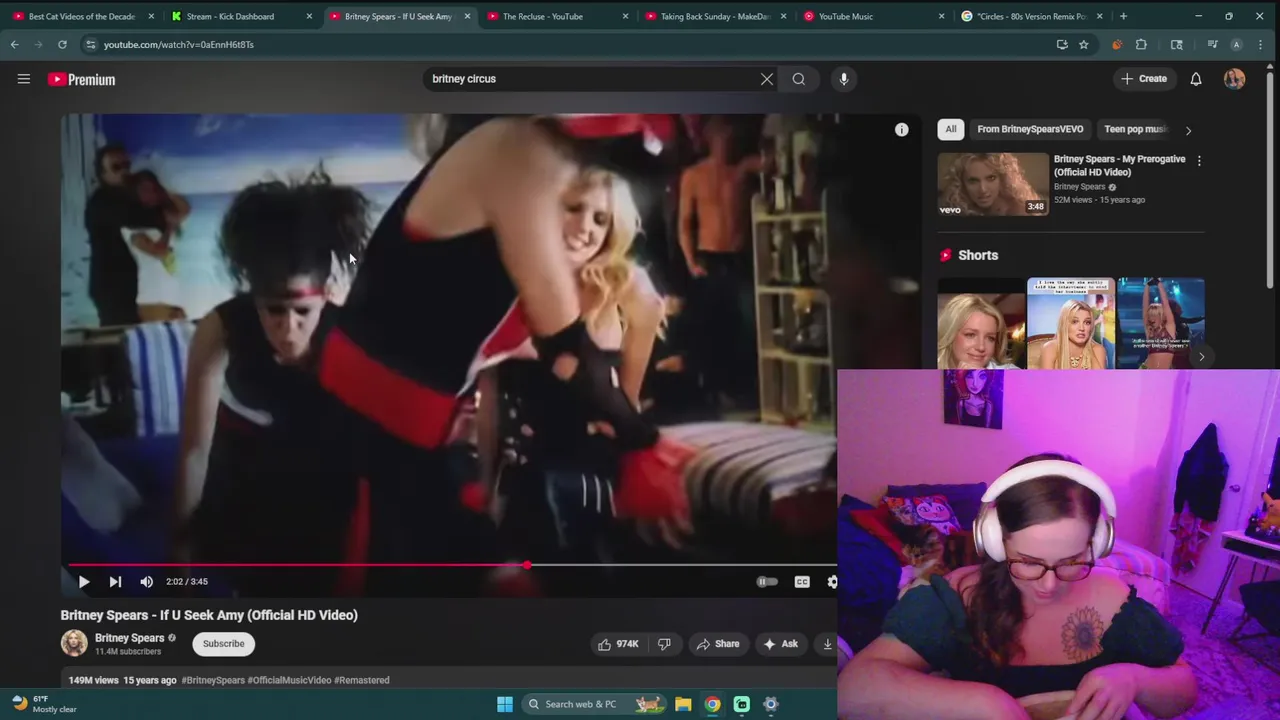
Task: Bookmark this page with star
Action: [1083, 44]
